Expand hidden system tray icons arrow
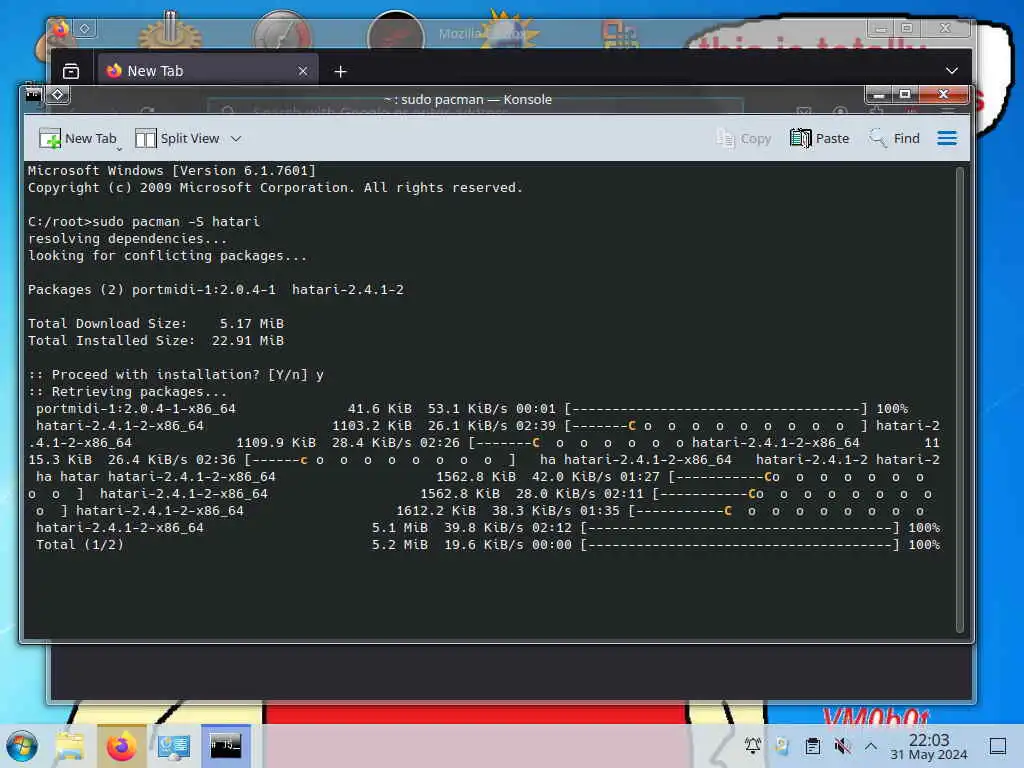 [x=871, y=746]
